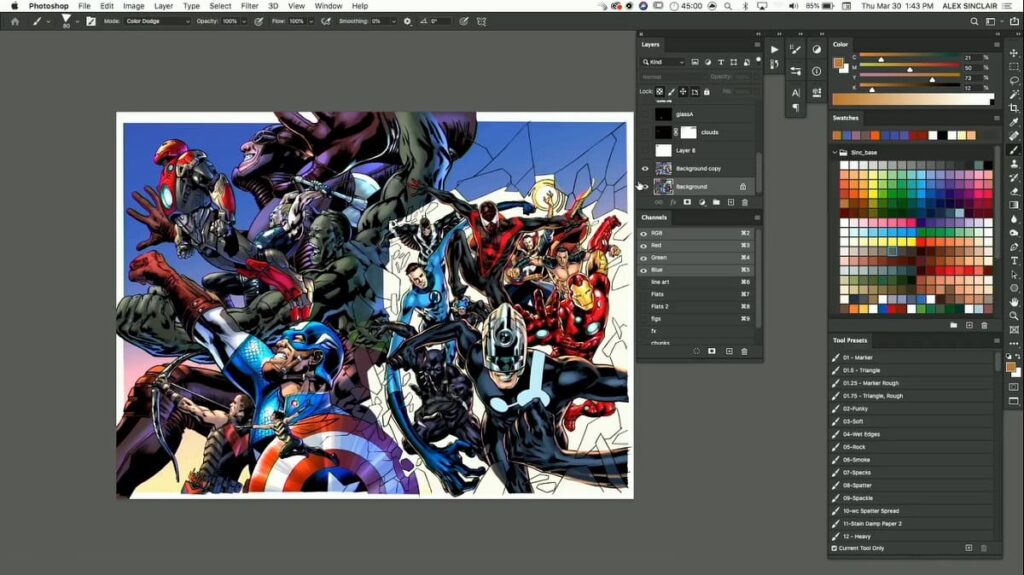Open the Layers panel menu
1024x575 pixels.
[757, 44]
